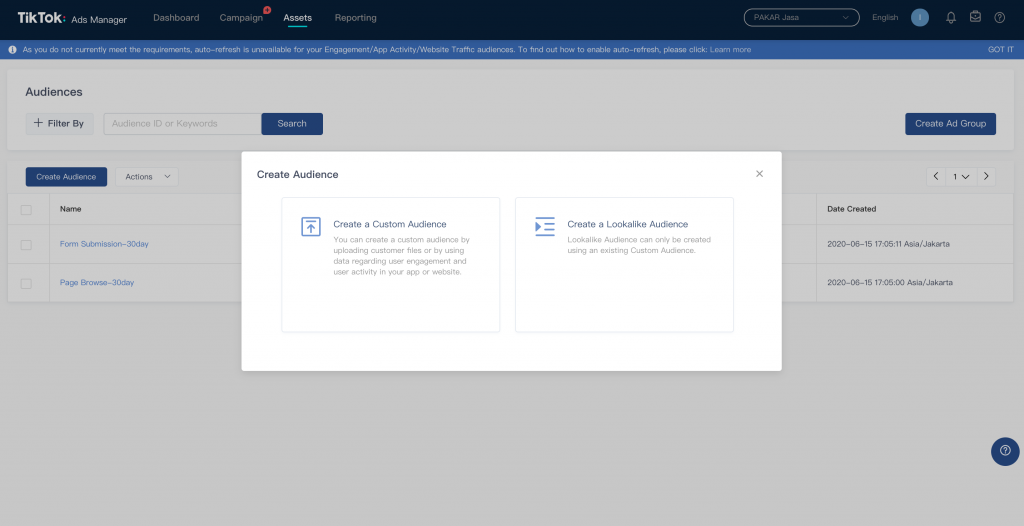Close the Create Audience dialog
This screenshot has height=526, width=1024.
(x=759, y=174)
